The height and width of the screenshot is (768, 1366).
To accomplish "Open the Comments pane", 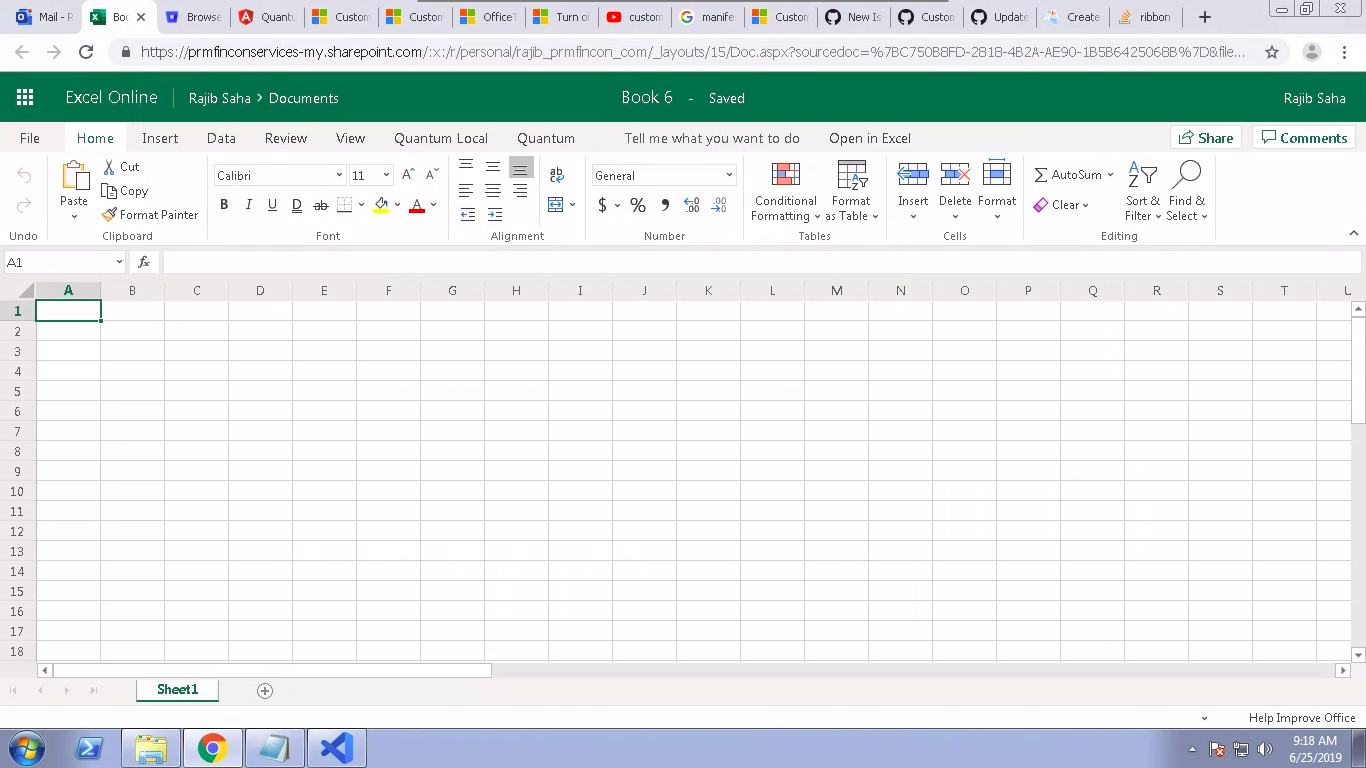I will point(1306,138).
